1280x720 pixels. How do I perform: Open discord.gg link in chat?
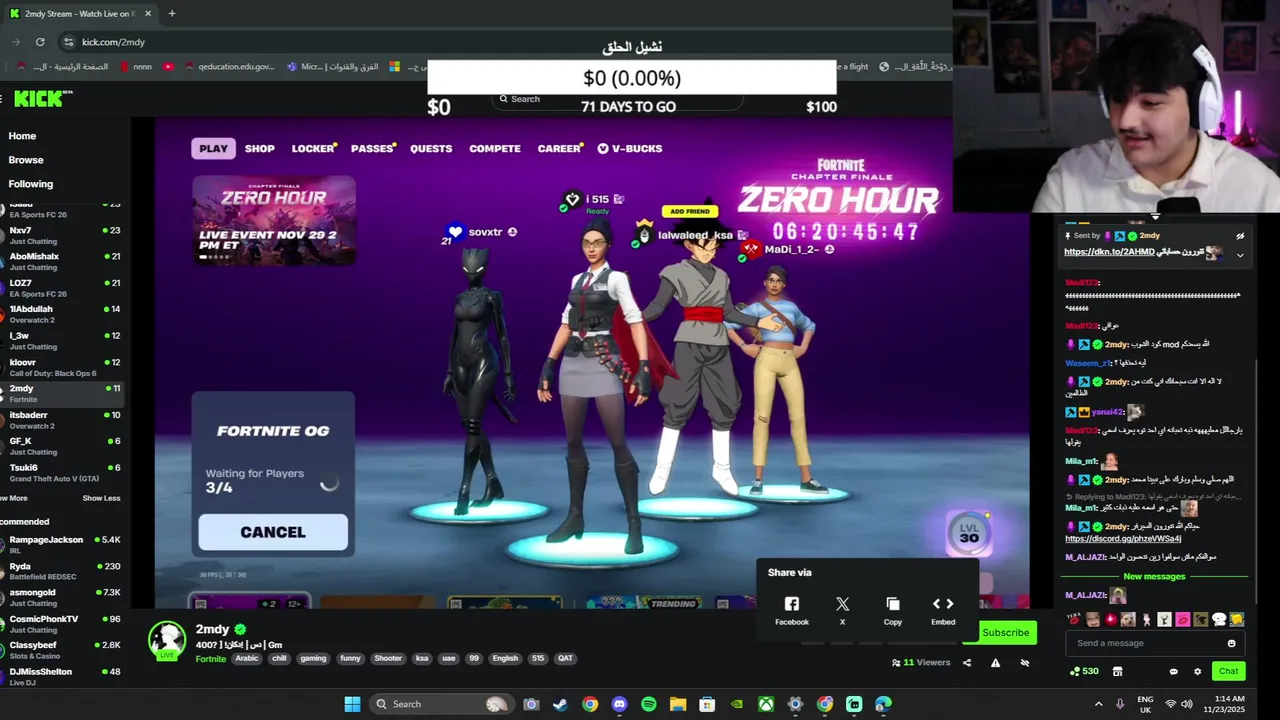pyautogui.click(x=1123, y=539)
